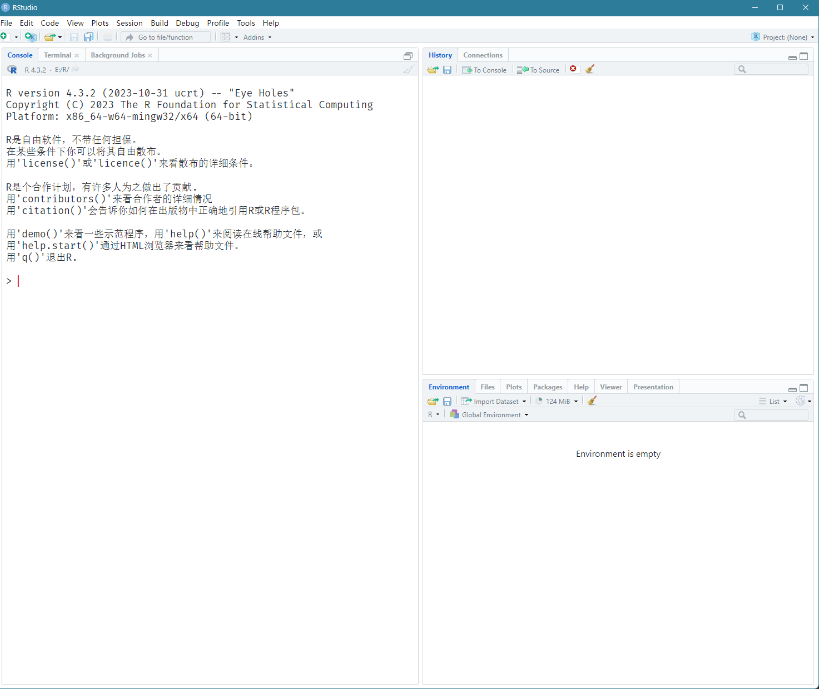The height and width of the screenshot is (689, 819).
Task: Click the New File plus icon
Action: [4, 37]
